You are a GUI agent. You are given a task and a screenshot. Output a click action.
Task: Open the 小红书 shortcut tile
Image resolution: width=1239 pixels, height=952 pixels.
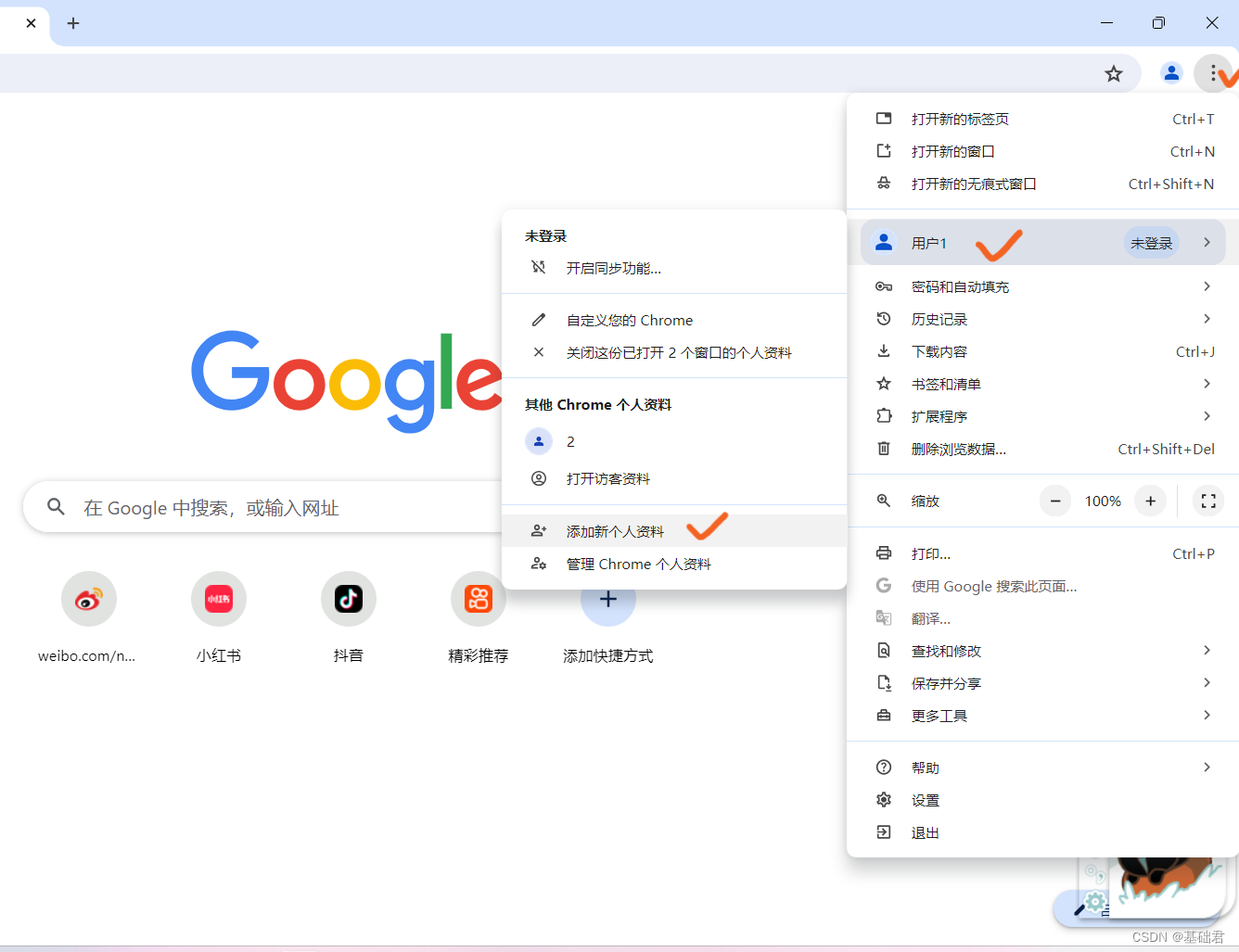point(219,617)
